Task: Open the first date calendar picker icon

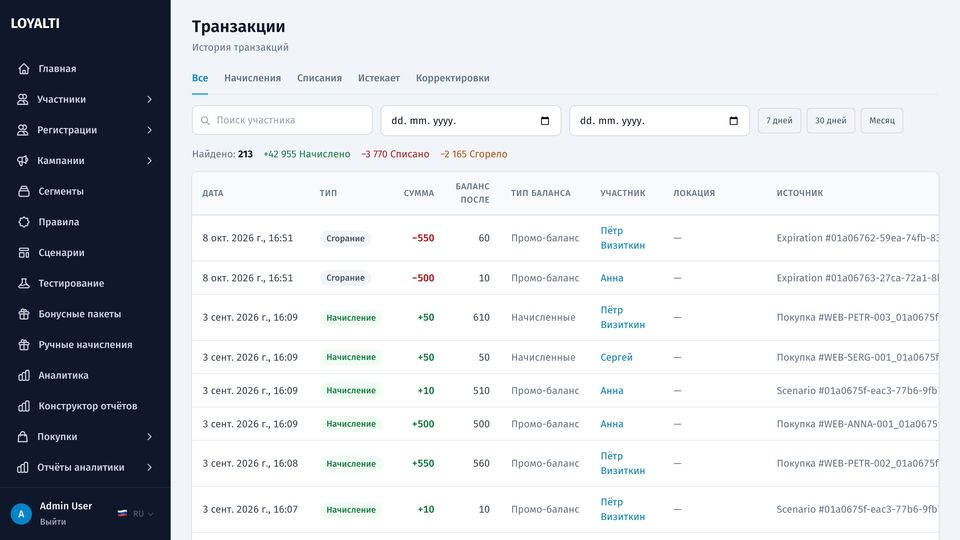Action: pos(545,121)
